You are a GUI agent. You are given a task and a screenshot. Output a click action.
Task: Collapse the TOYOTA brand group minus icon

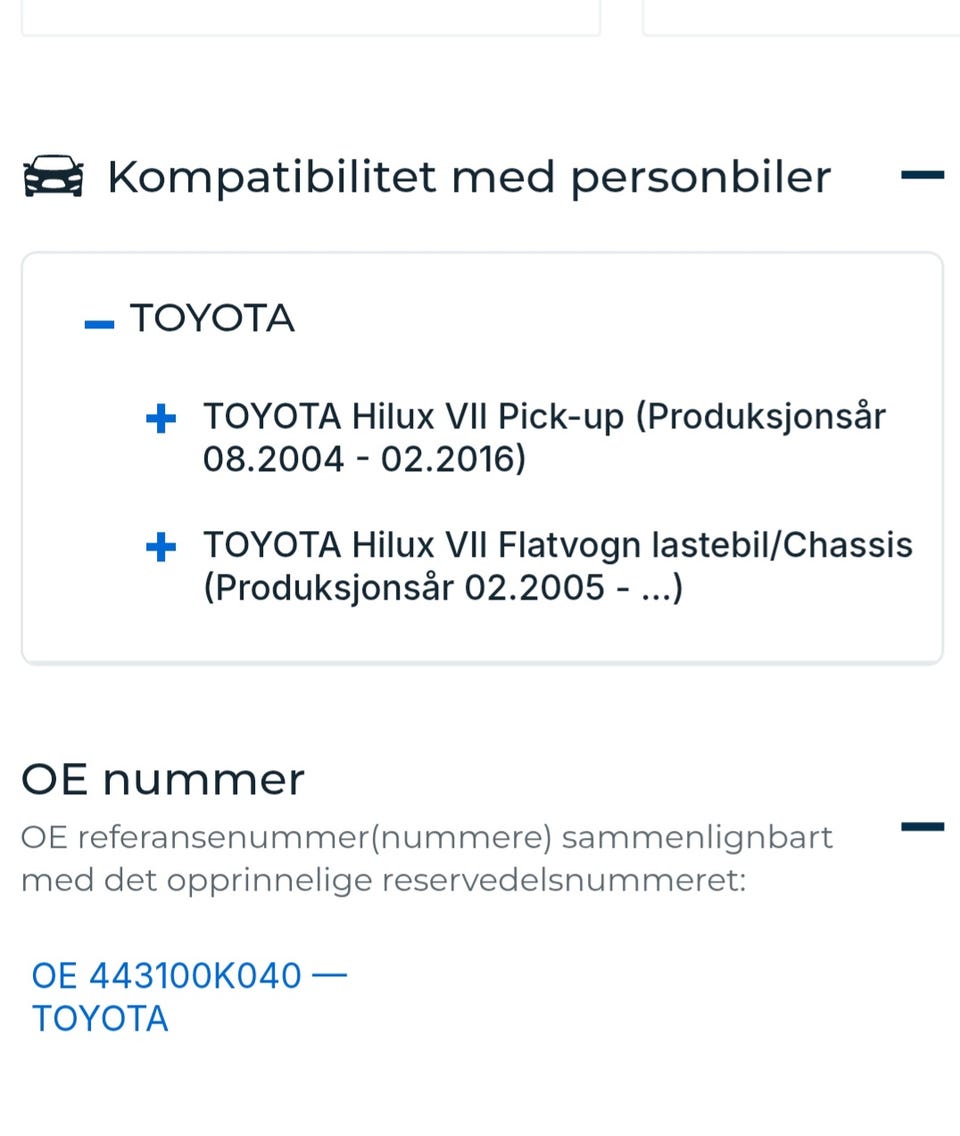tap(99, 324)
